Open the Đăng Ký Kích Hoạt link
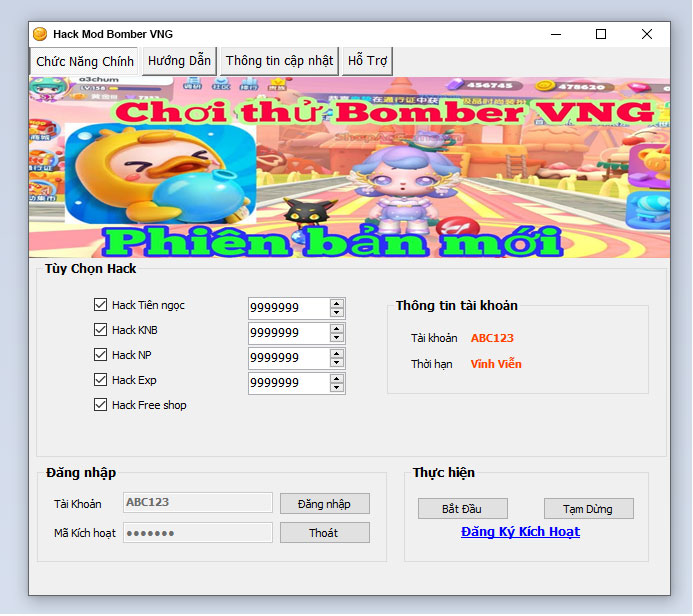Viewport: 693px width, 616px height. (x=520, y=532)
